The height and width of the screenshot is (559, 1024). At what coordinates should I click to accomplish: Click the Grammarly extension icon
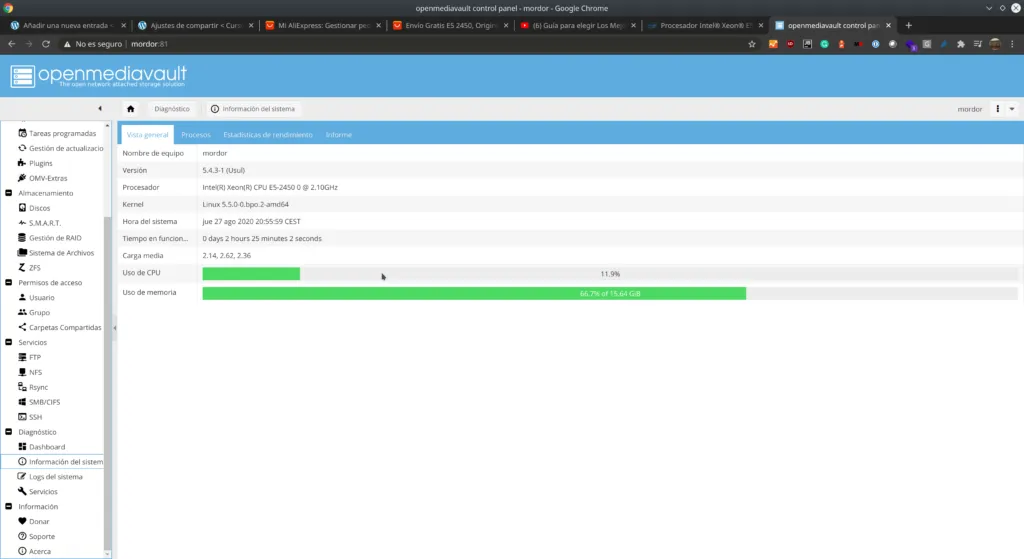pyautogui.click(x=825, y=44)
